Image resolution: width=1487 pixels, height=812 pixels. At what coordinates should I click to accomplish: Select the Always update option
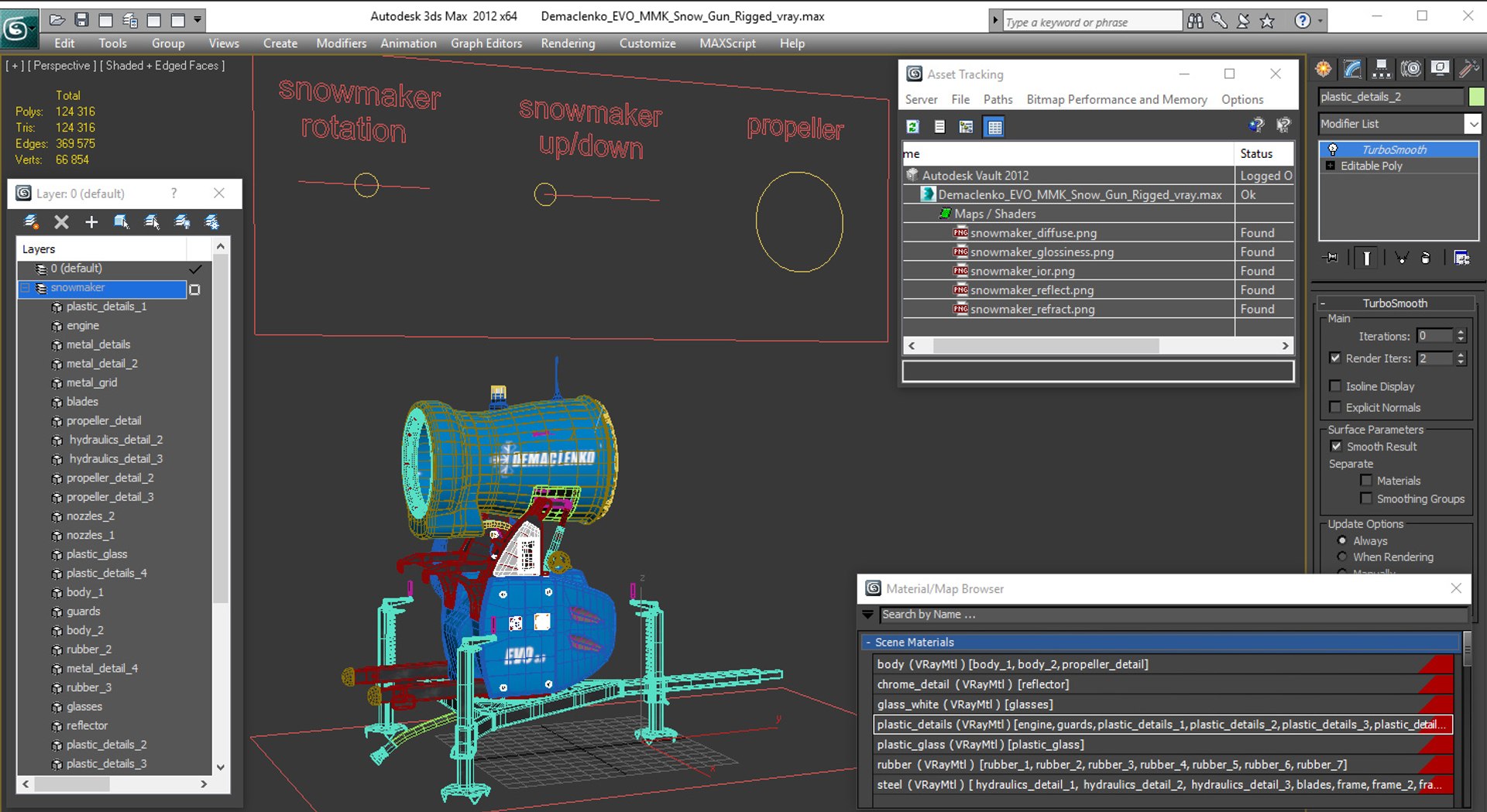tap(1341, 540)
